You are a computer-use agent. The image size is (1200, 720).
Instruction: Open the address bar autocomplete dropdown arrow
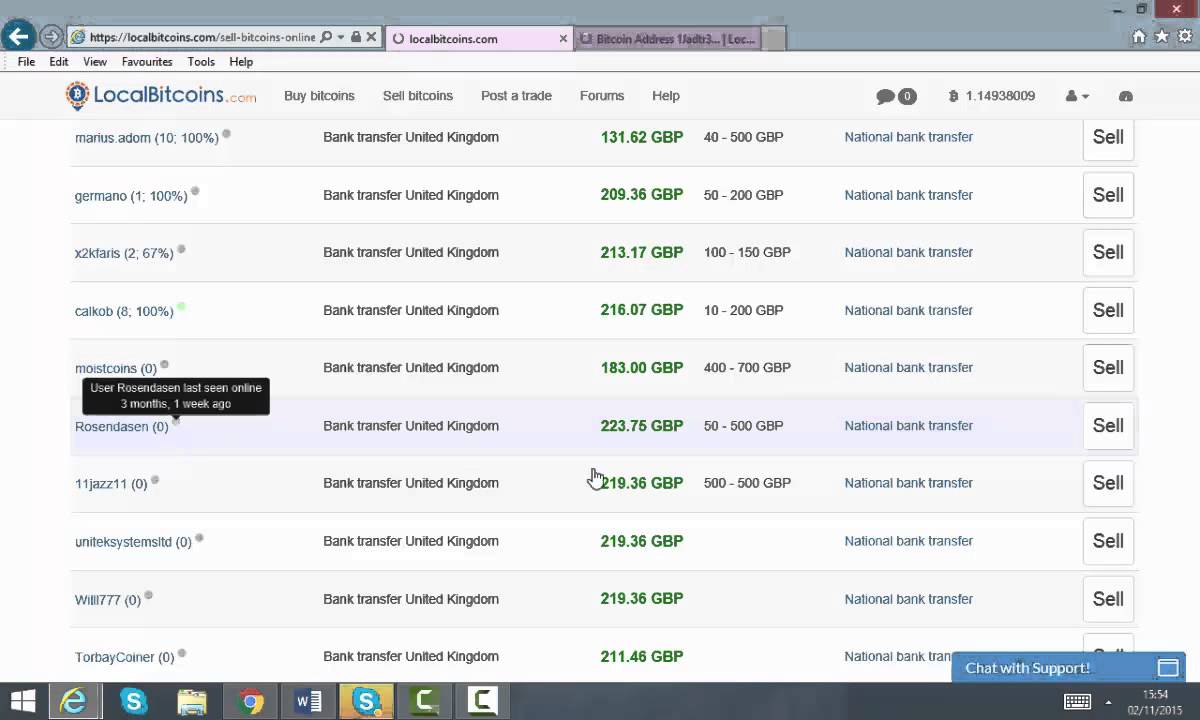(x=341, y=37)
